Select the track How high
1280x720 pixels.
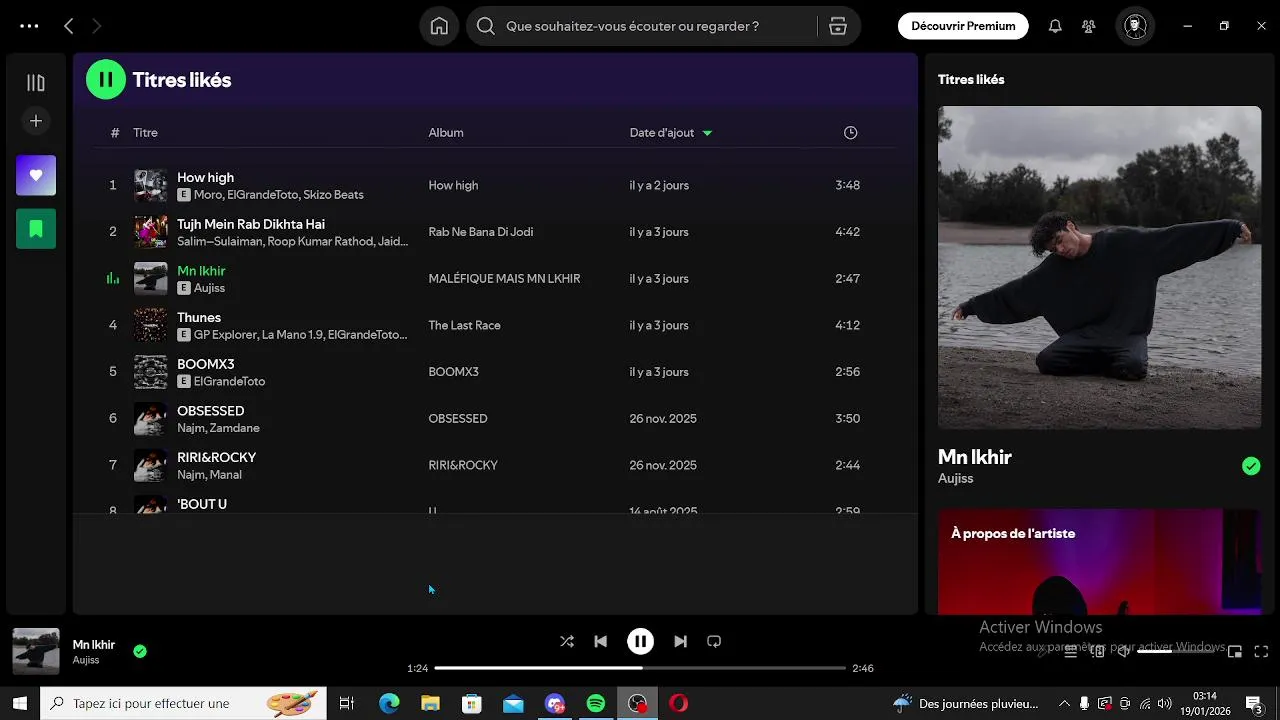494,185
